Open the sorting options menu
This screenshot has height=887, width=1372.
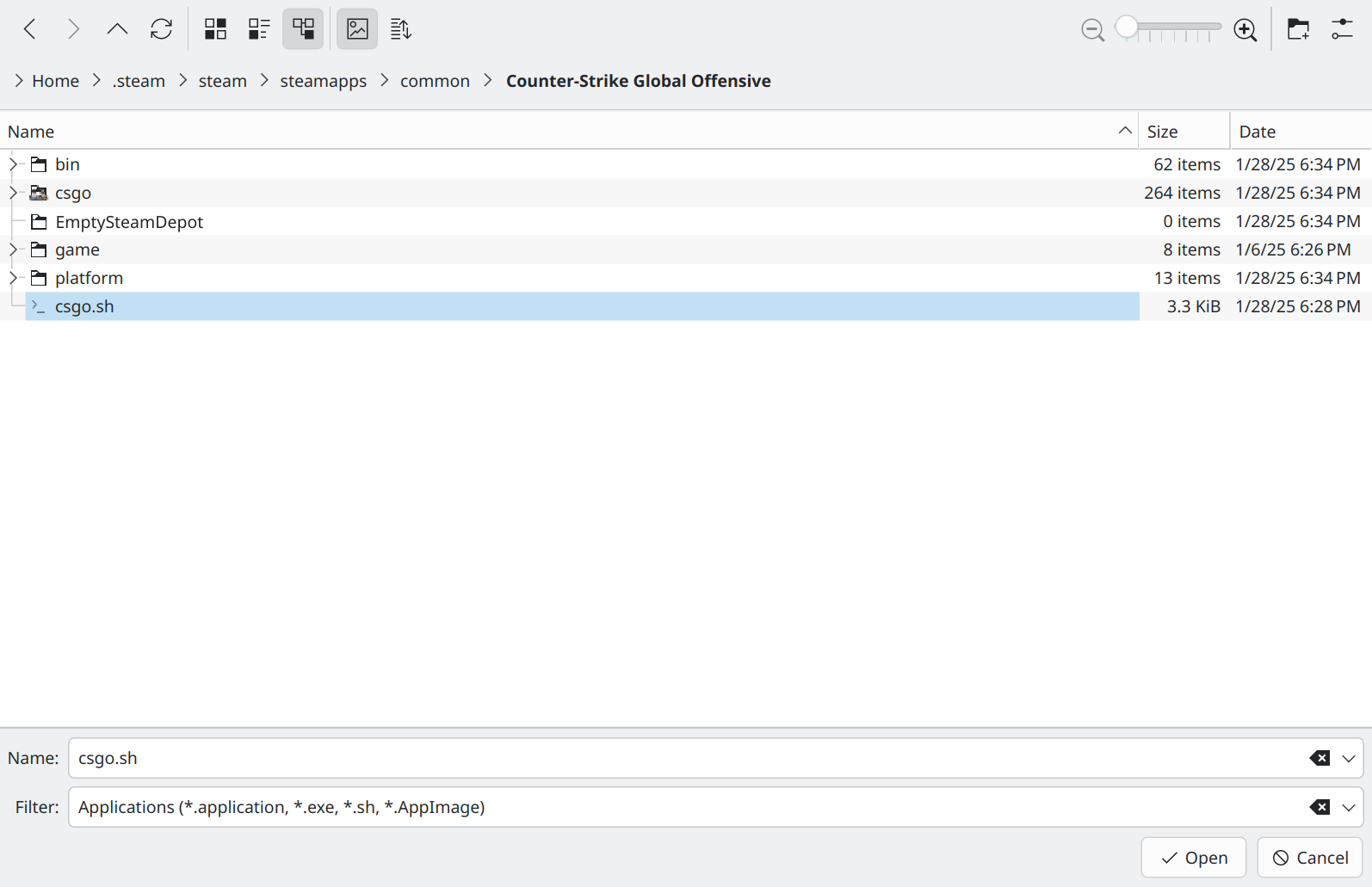(401, 29)
